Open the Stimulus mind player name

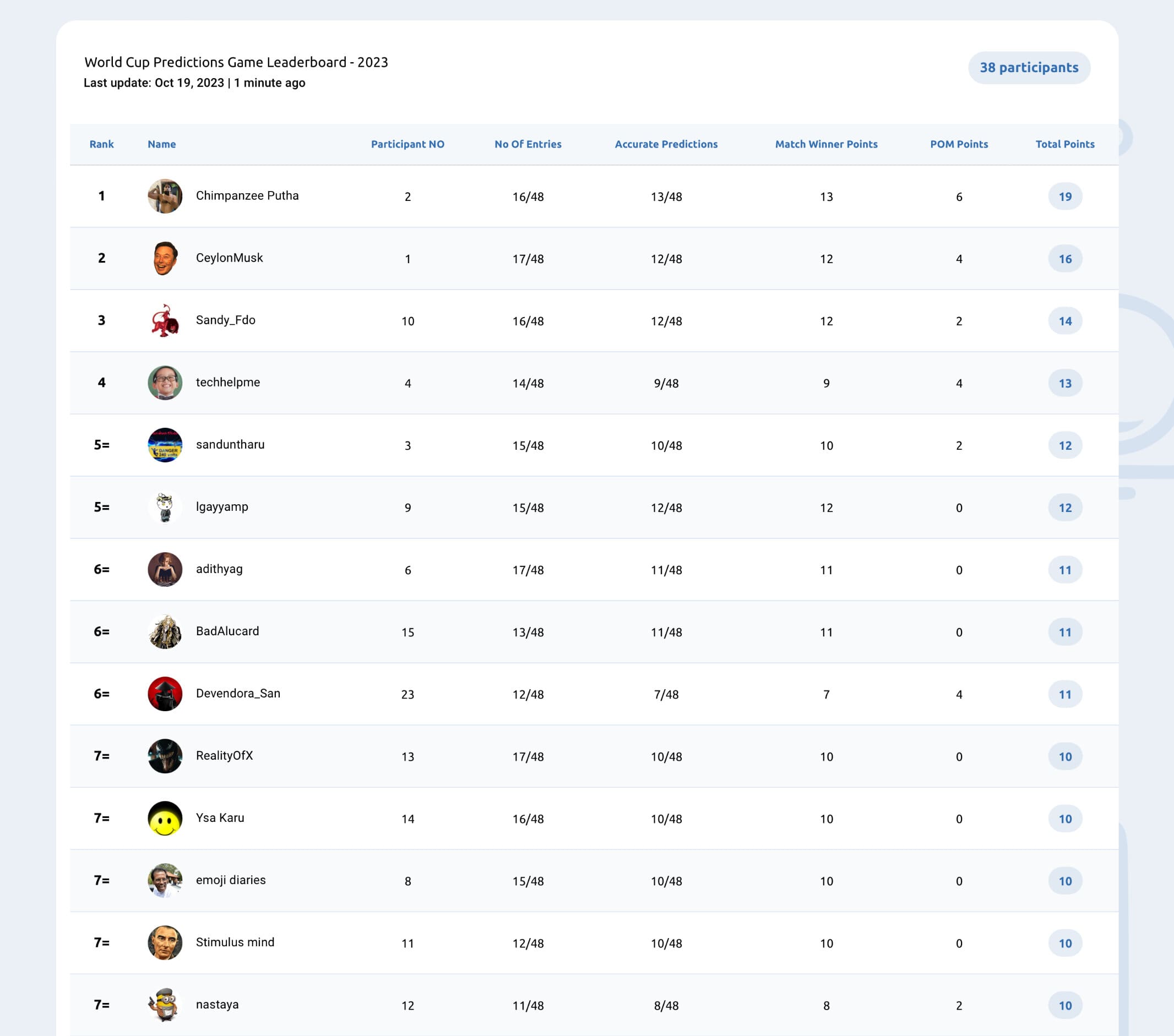tap(235, 942)
